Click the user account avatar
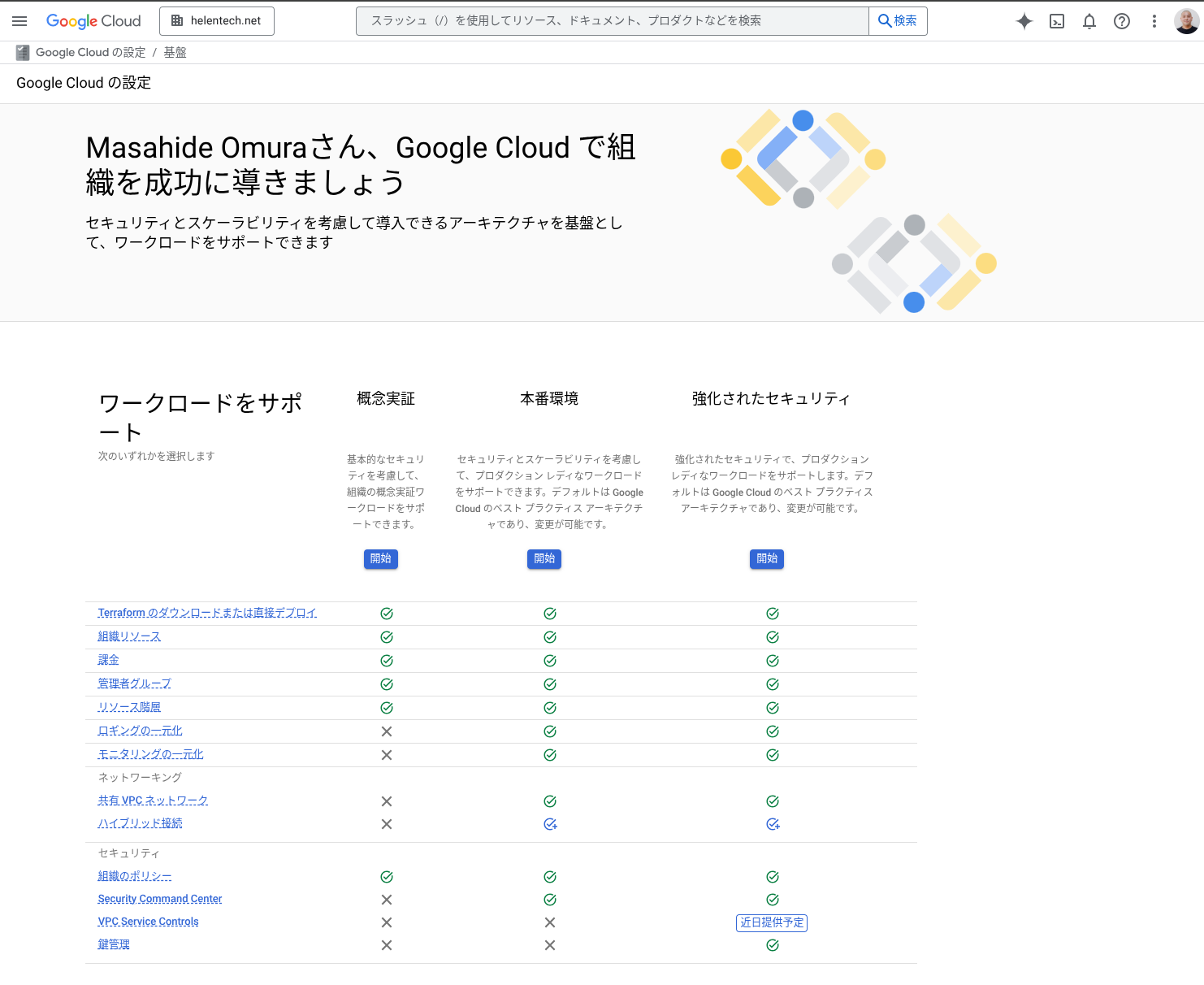The image size is (1204, 985). pyautogui.click(x=1187, y=21)
